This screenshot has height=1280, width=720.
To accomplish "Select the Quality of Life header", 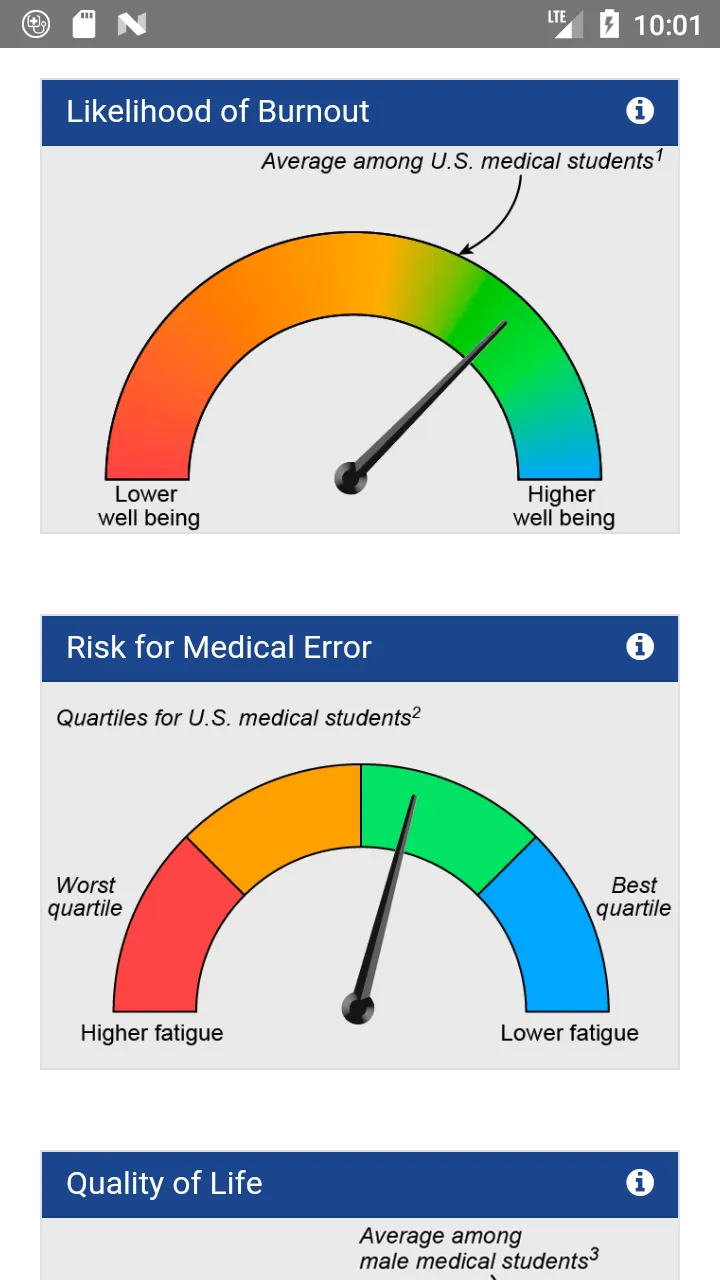I will [x=360, y=1184].
